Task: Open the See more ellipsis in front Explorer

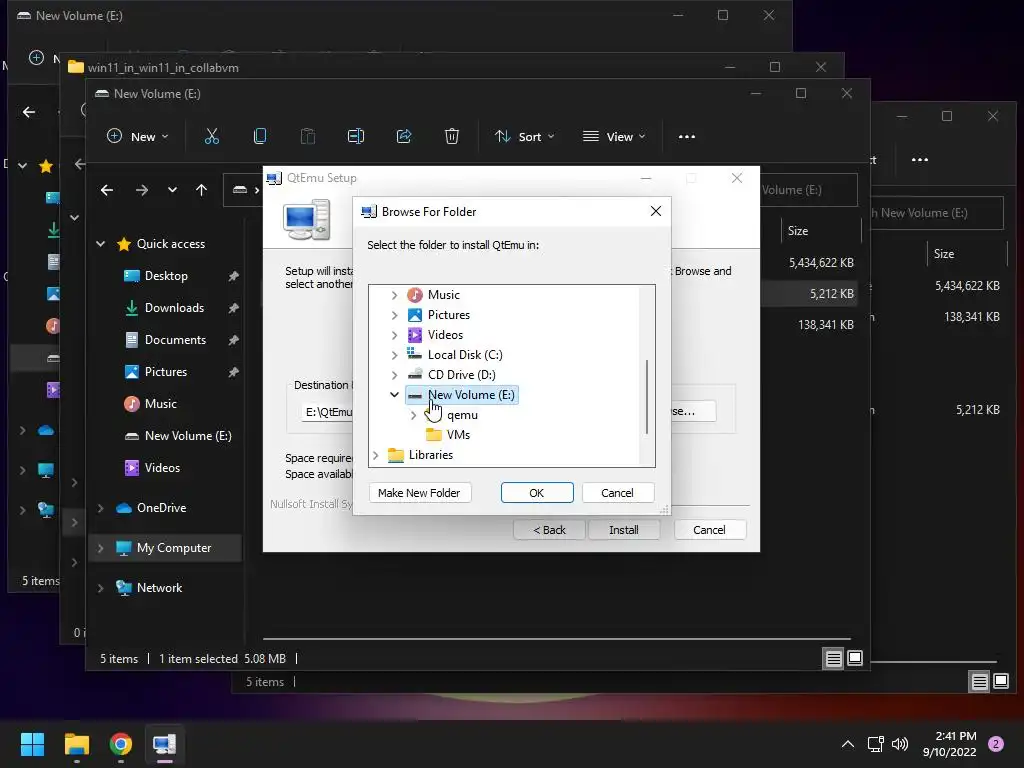Action: [686, 136]
